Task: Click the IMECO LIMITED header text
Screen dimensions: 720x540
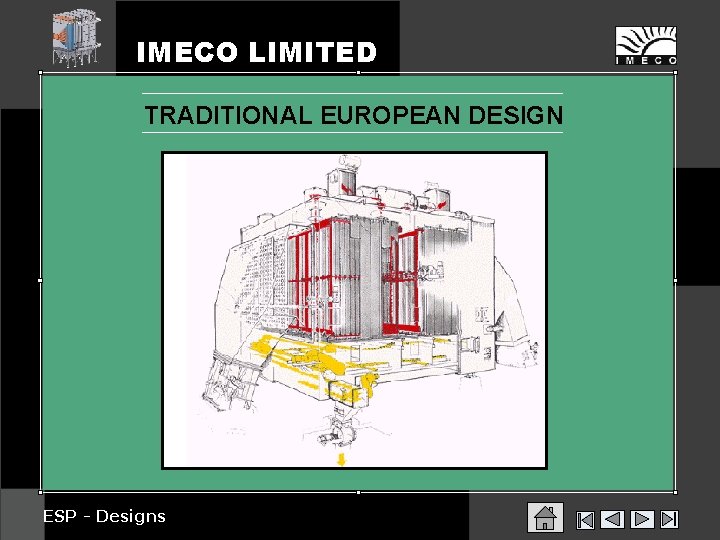Action: coord(257,51)
